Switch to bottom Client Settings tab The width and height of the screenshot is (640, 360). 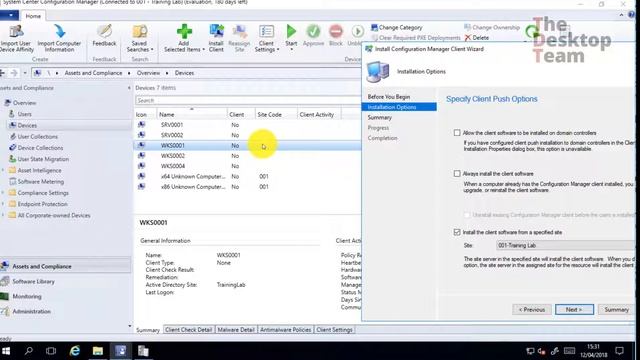(334, 330)
